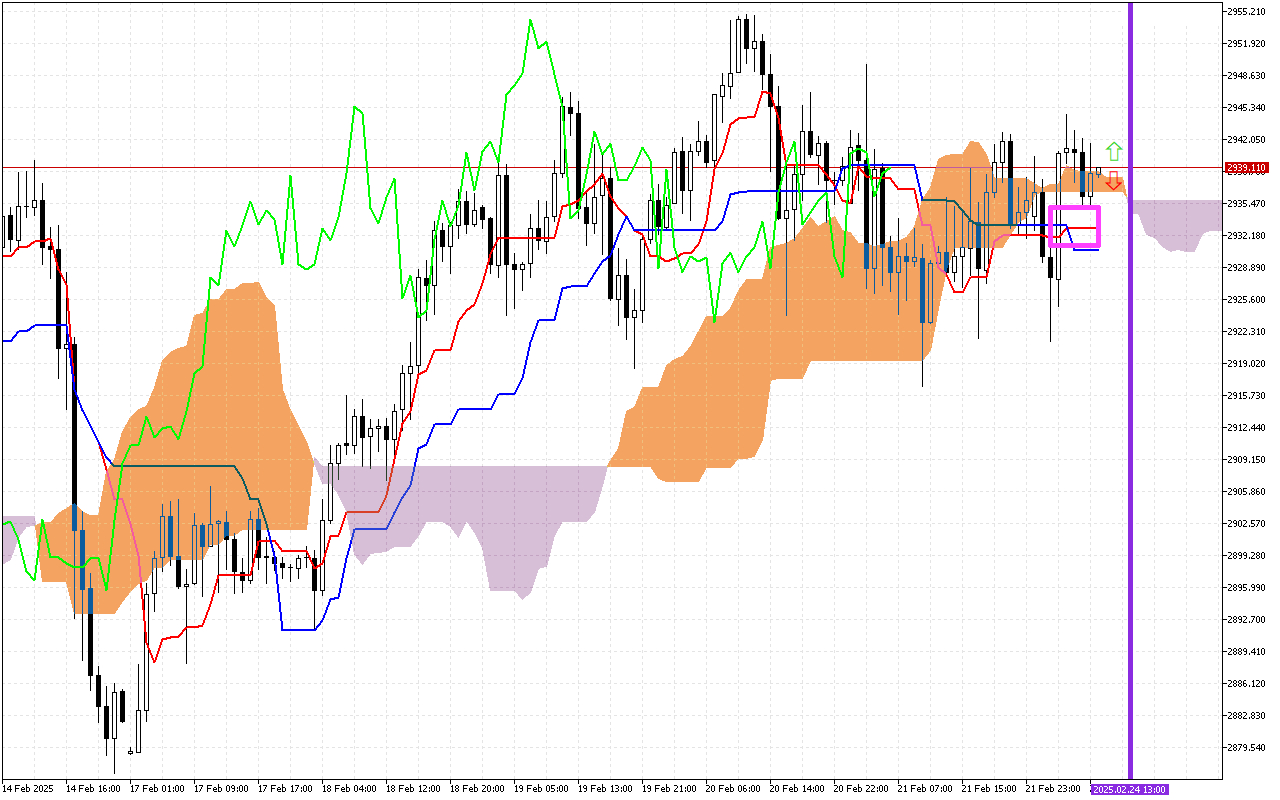This screenshot has width=1280, height=800.
Task: Click the 21 Feb 07:00 time axis label
Action: (927, 789)
